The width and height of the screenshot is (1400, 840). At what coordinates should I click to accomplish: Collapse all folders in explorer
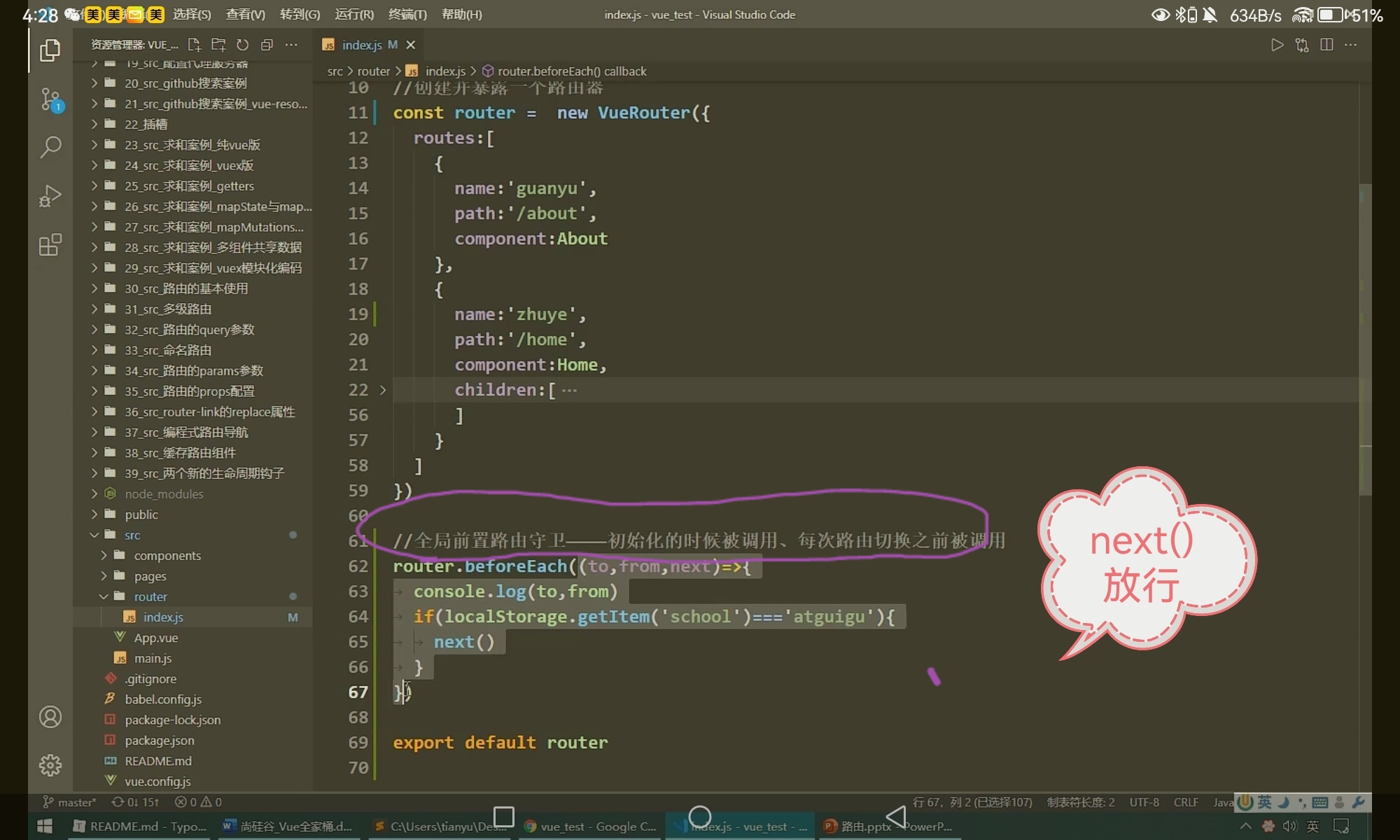click(x=267, y=45)
